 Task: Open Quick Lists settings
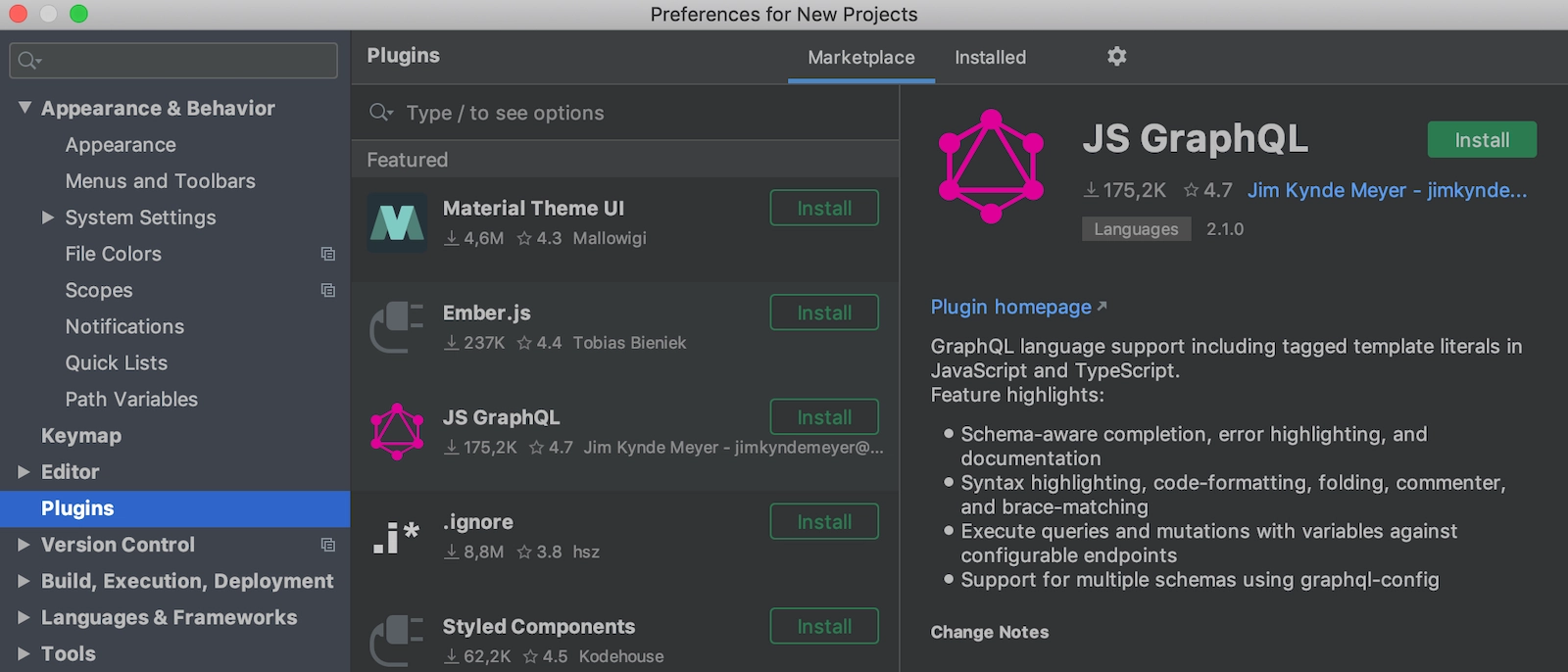[117, 362]
